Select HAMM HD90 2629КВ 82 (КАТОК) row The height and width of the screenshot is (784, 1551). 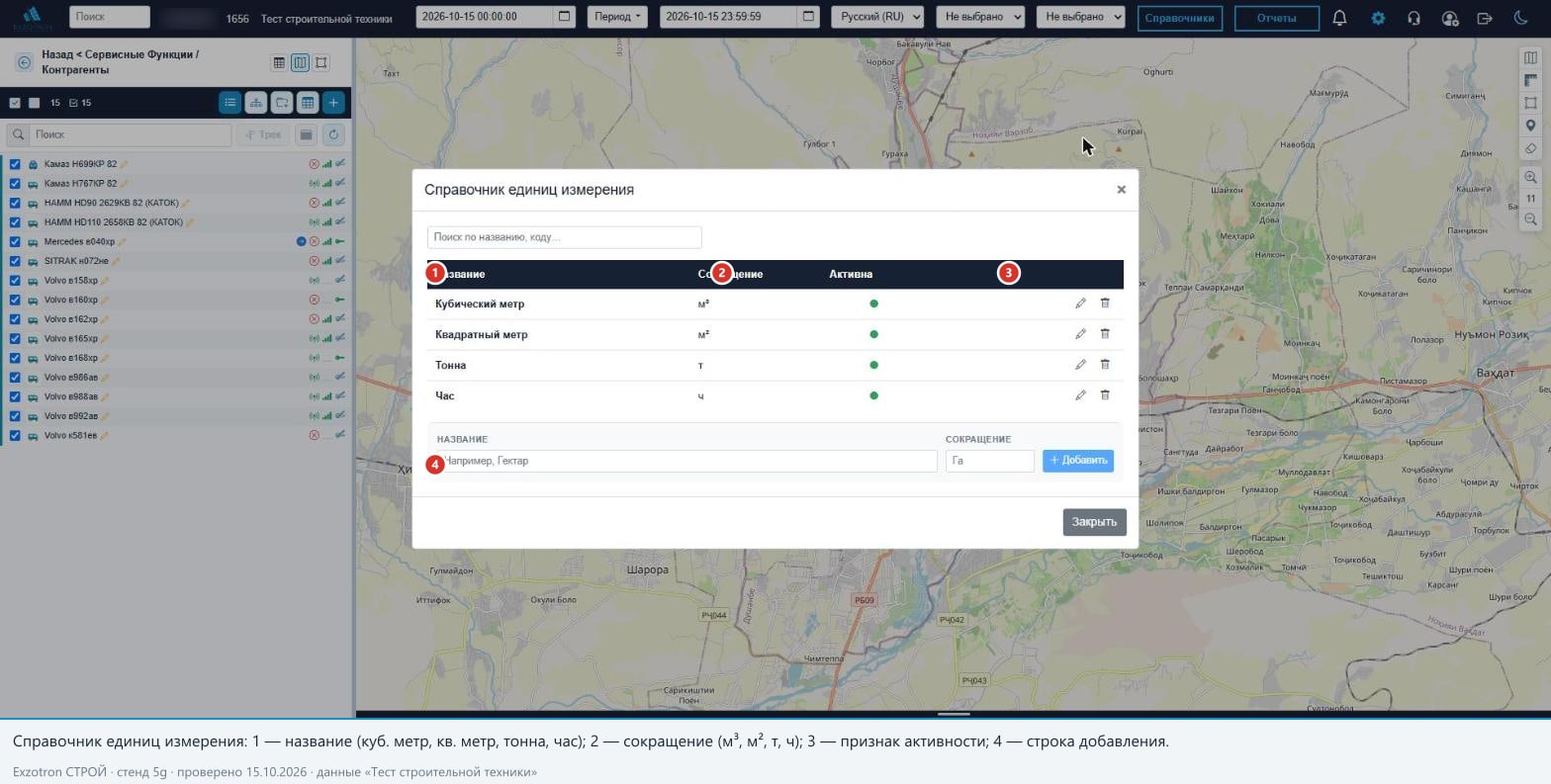point(176,203)
